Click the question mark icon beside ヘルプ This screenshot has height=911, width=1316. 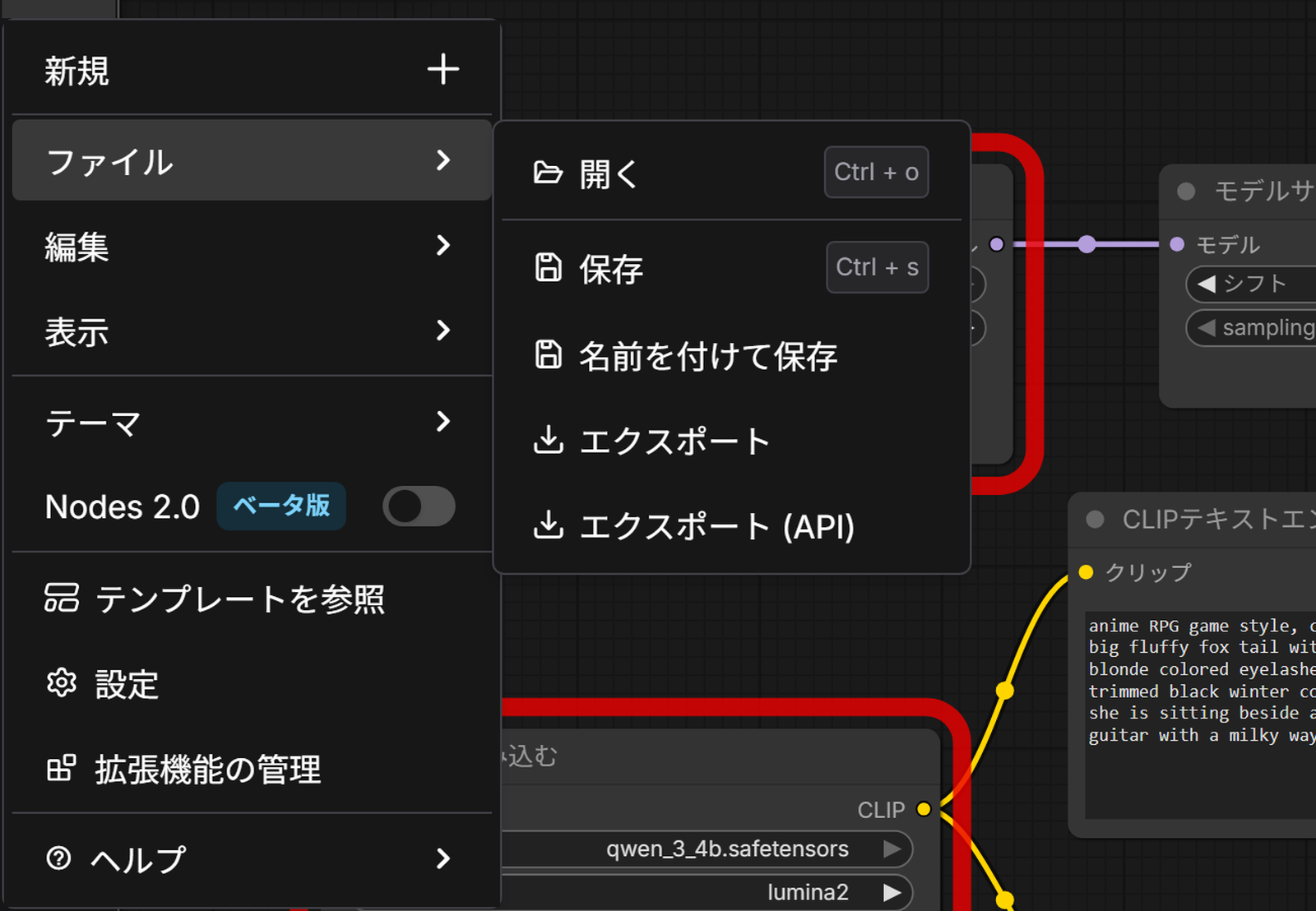pyautogui.click(x=59, y=858)
